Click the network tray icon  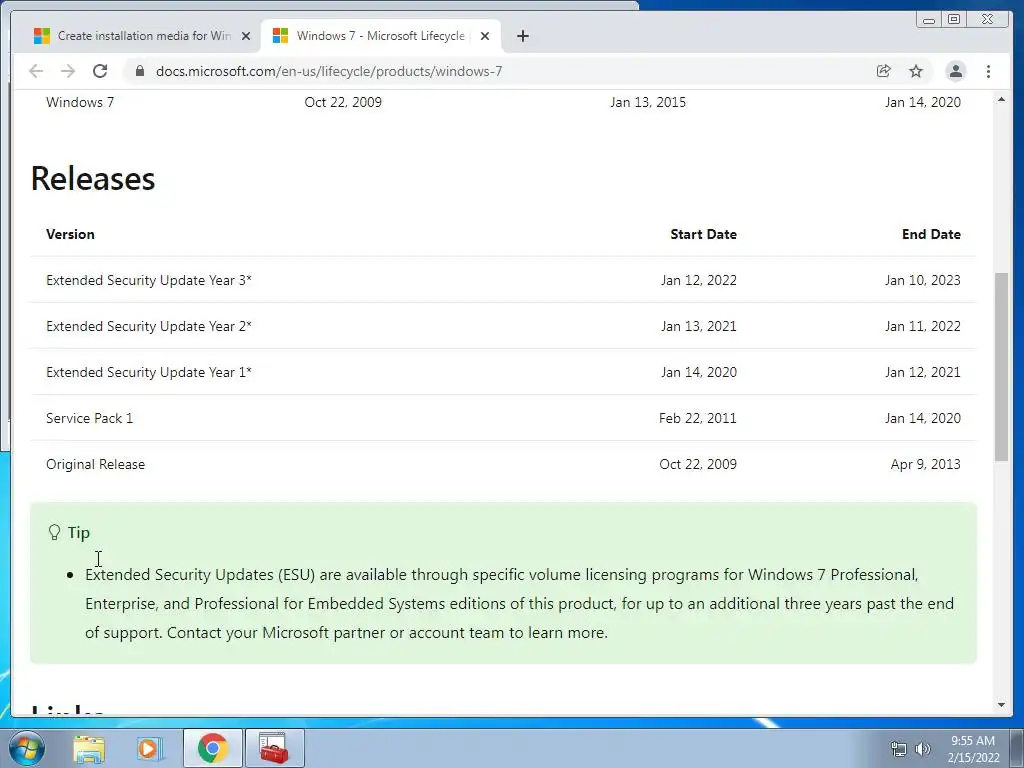point(899,749)
